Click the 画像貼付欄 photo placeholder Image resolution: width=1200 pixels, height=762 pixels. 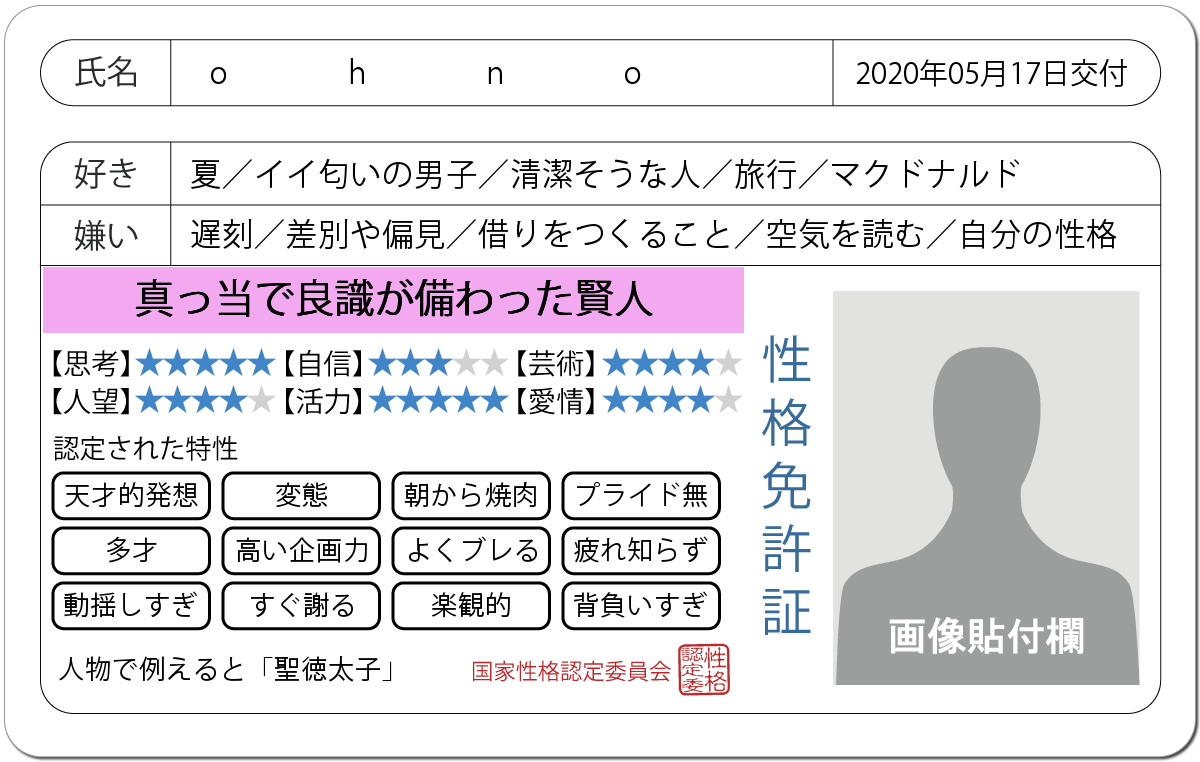986,488
